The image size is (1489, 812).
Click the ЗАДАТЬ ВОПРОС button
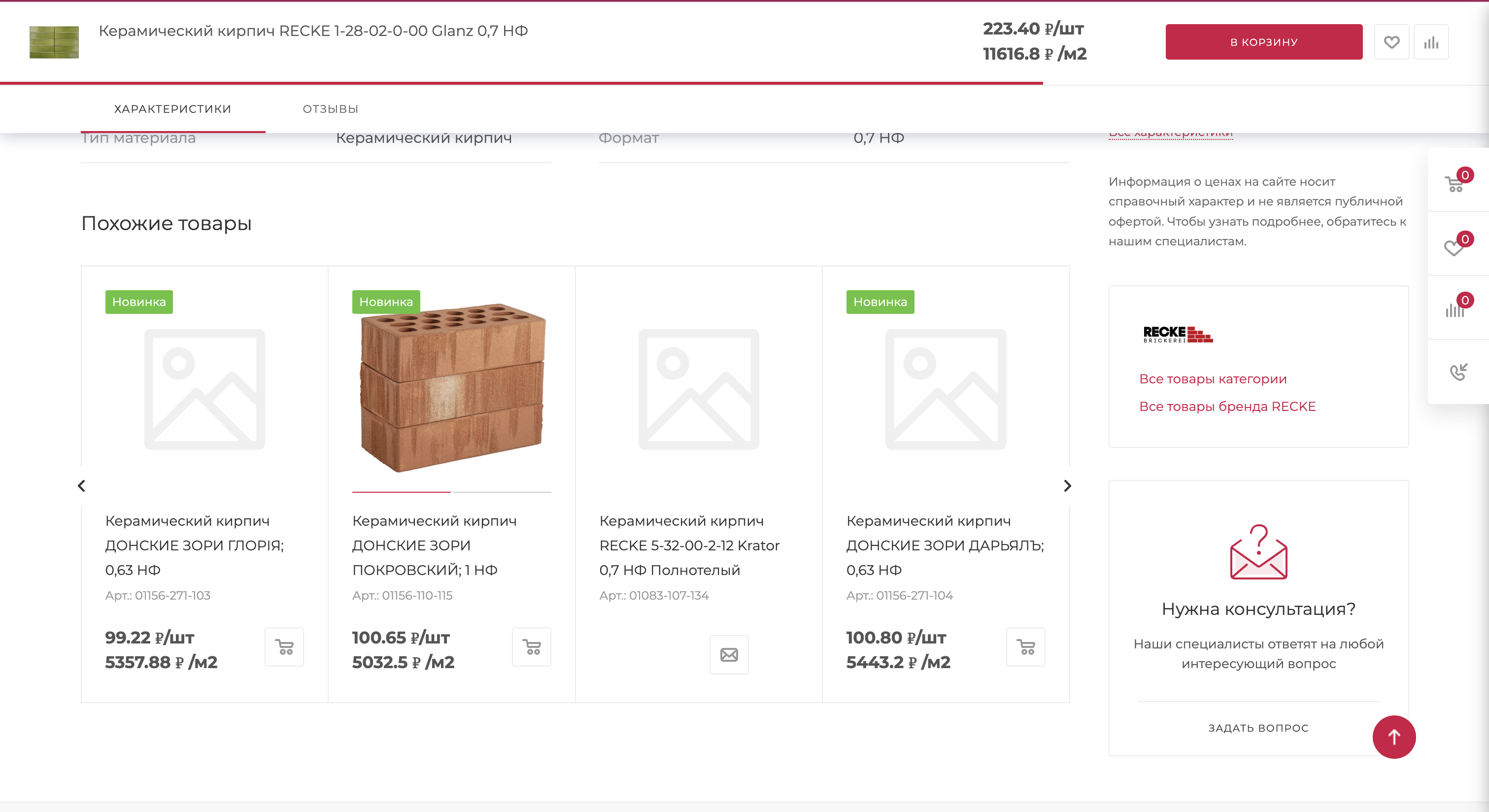1258,728
